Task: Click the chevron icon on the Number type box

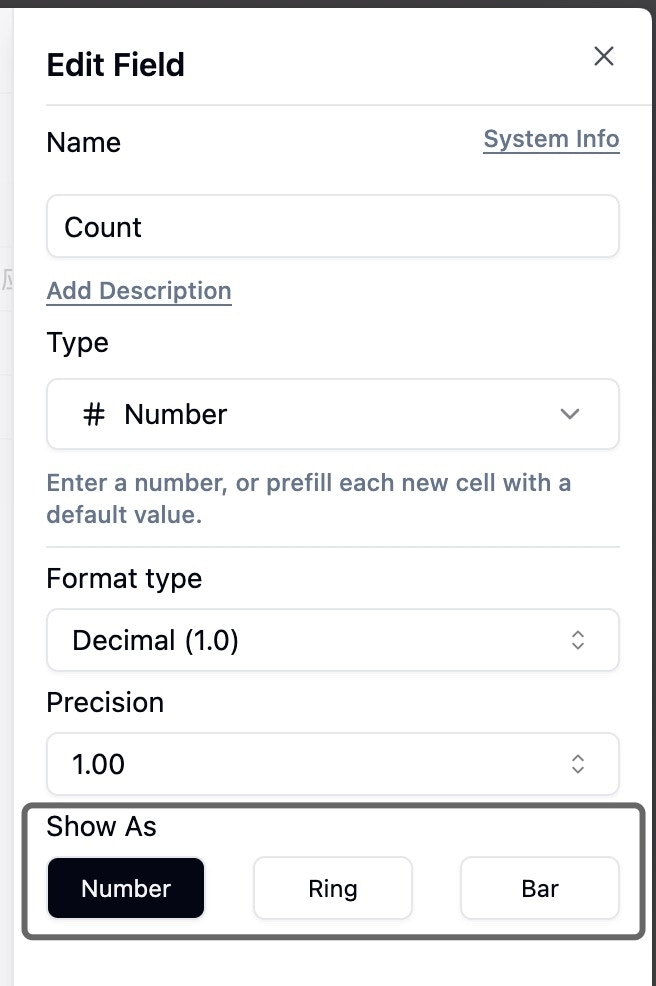Action: [x=569, y=413]
